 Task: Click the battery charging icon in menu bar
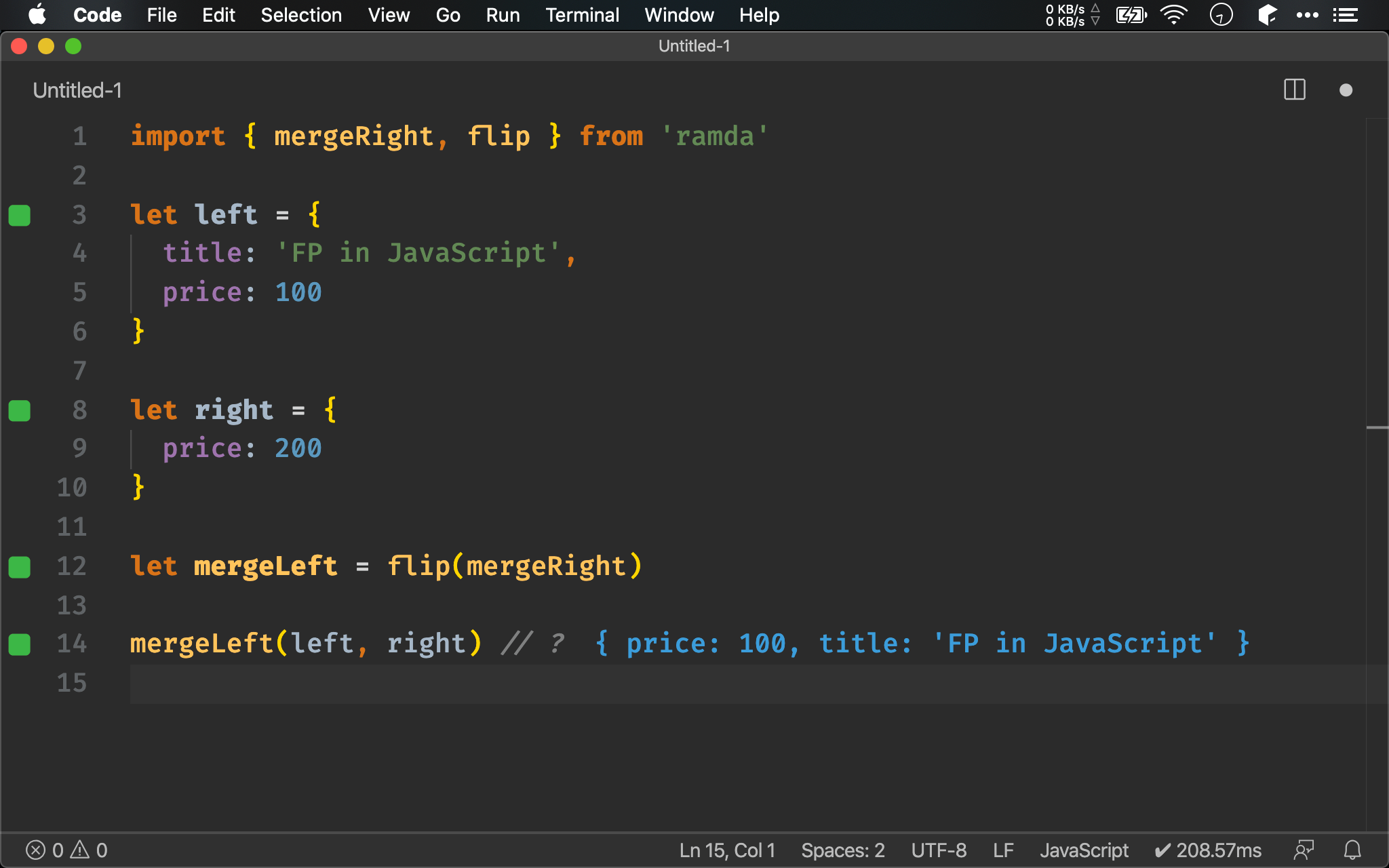pyautogui.click(x=1130, y=14)
